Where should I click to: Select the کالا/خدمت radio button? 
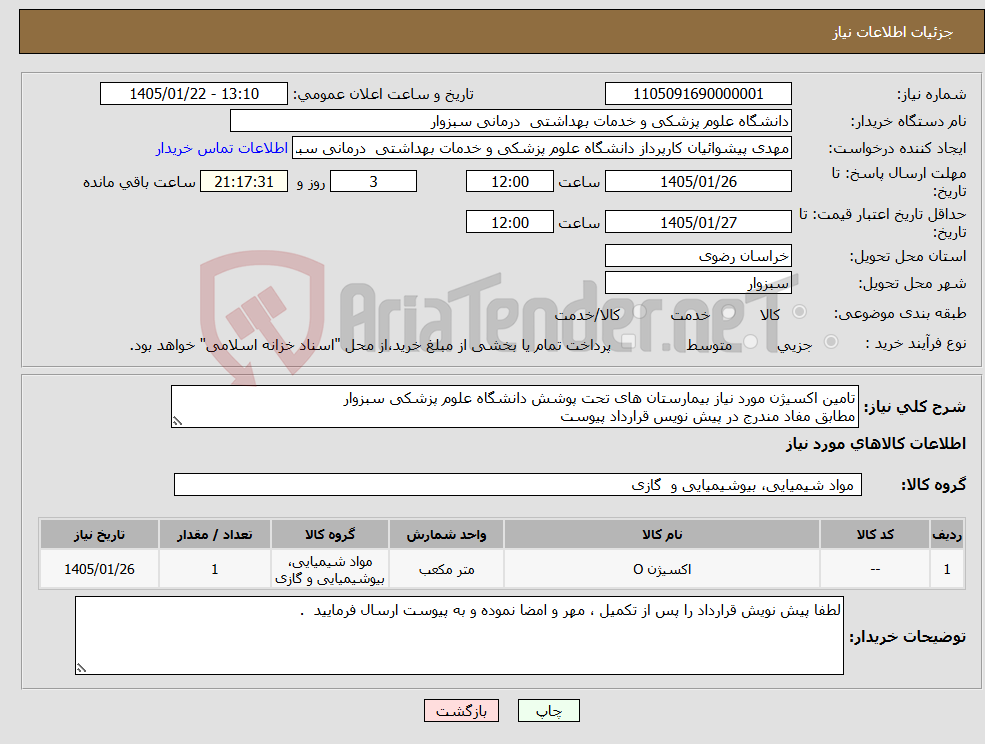click(639, 312)
